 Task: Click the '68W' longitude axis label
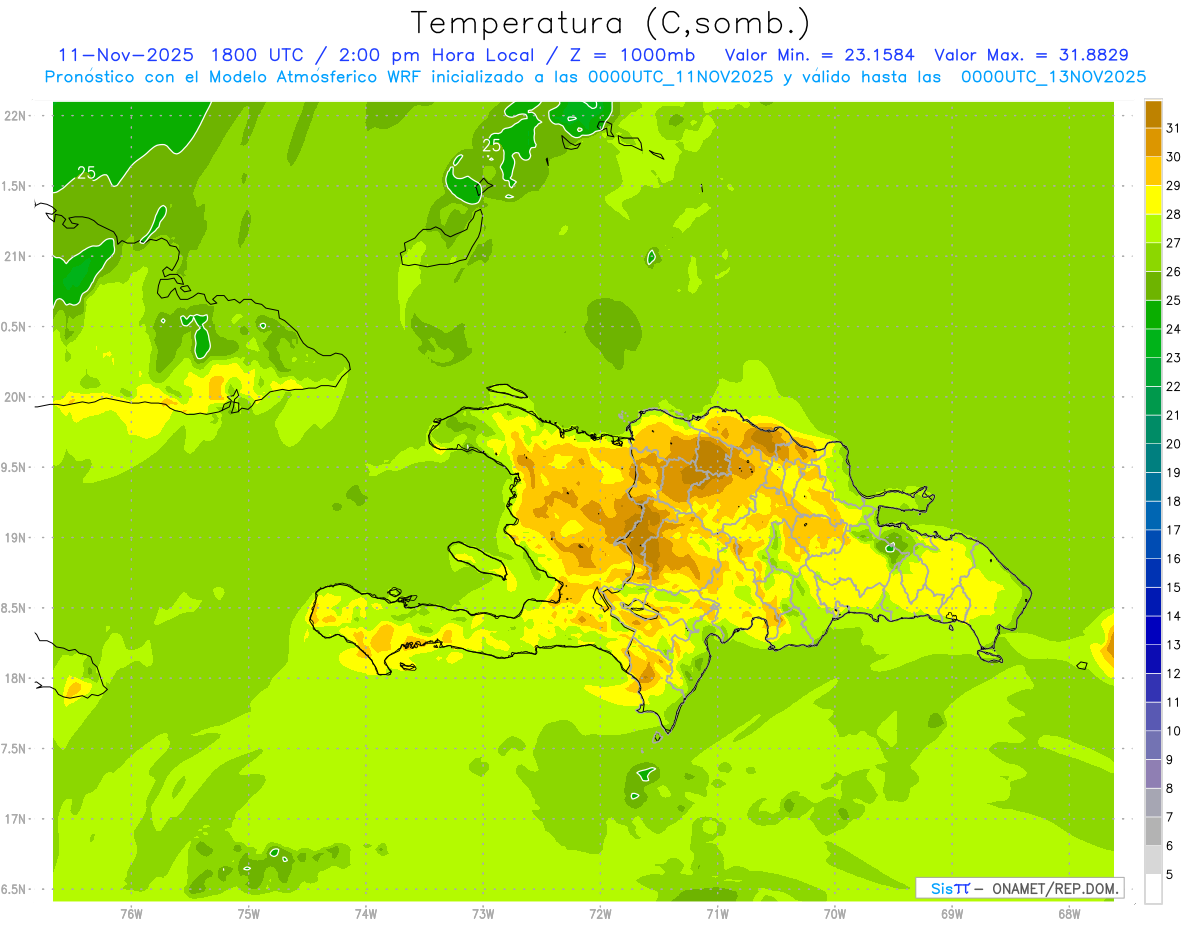point(1069,914)
